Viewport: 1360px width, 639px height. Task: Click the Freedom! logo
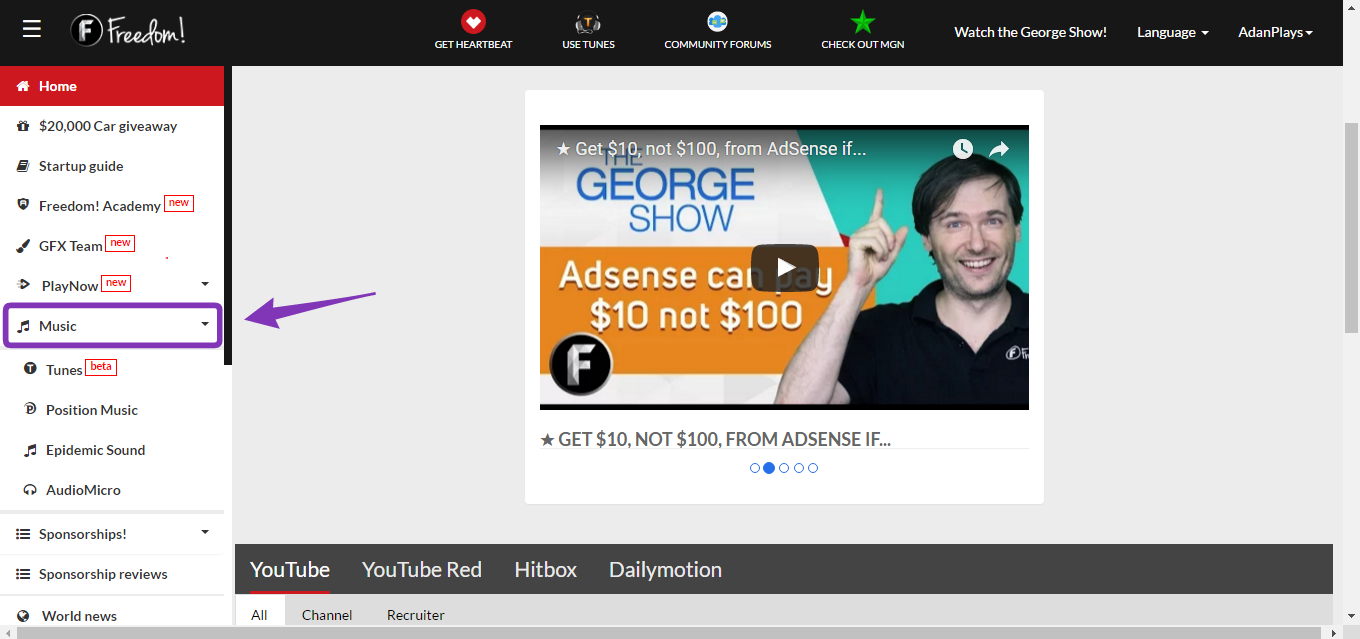click(x=128, y=31)
